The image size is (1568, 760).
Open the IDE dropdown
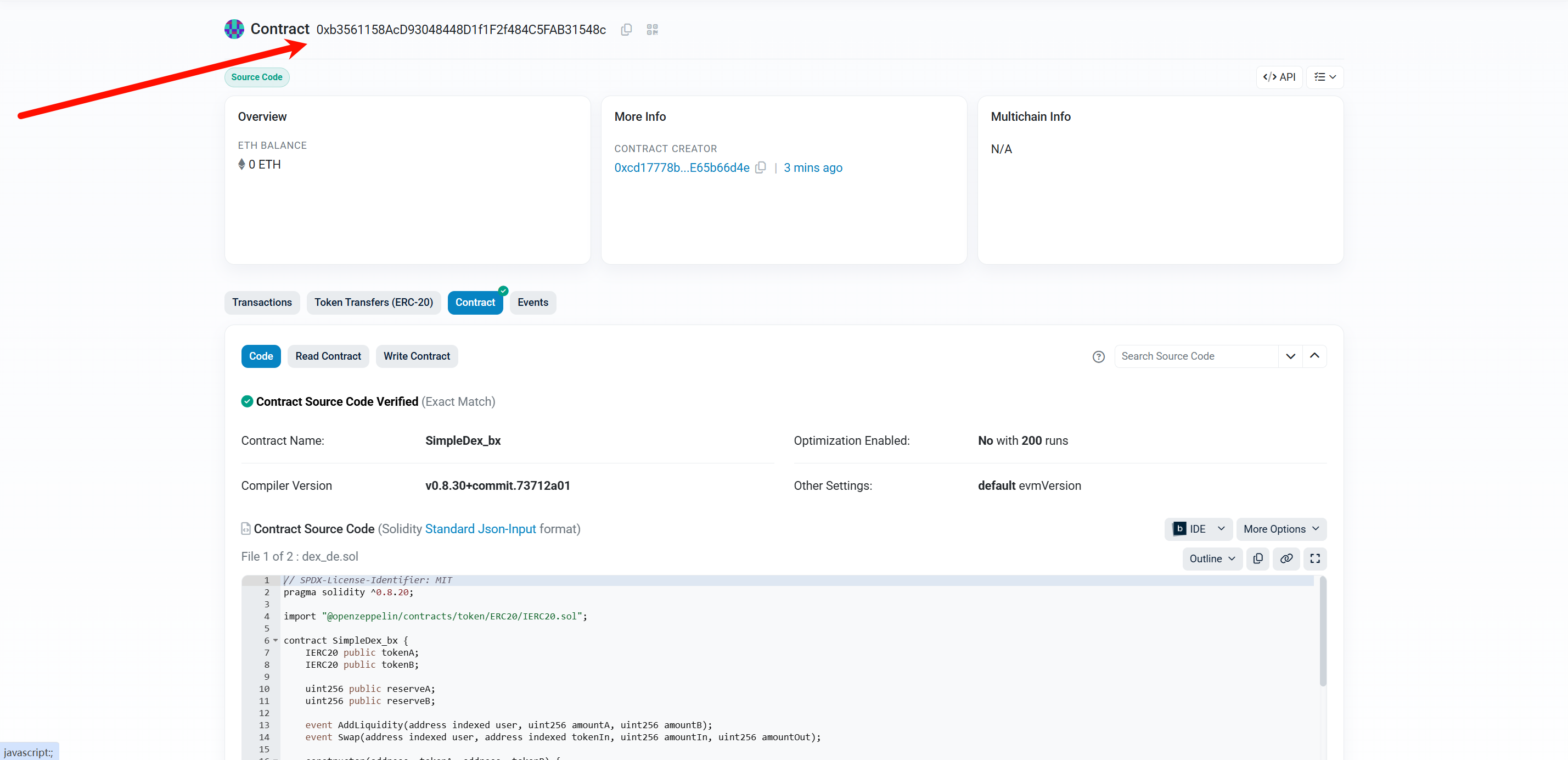click(x=1198, y=529)
